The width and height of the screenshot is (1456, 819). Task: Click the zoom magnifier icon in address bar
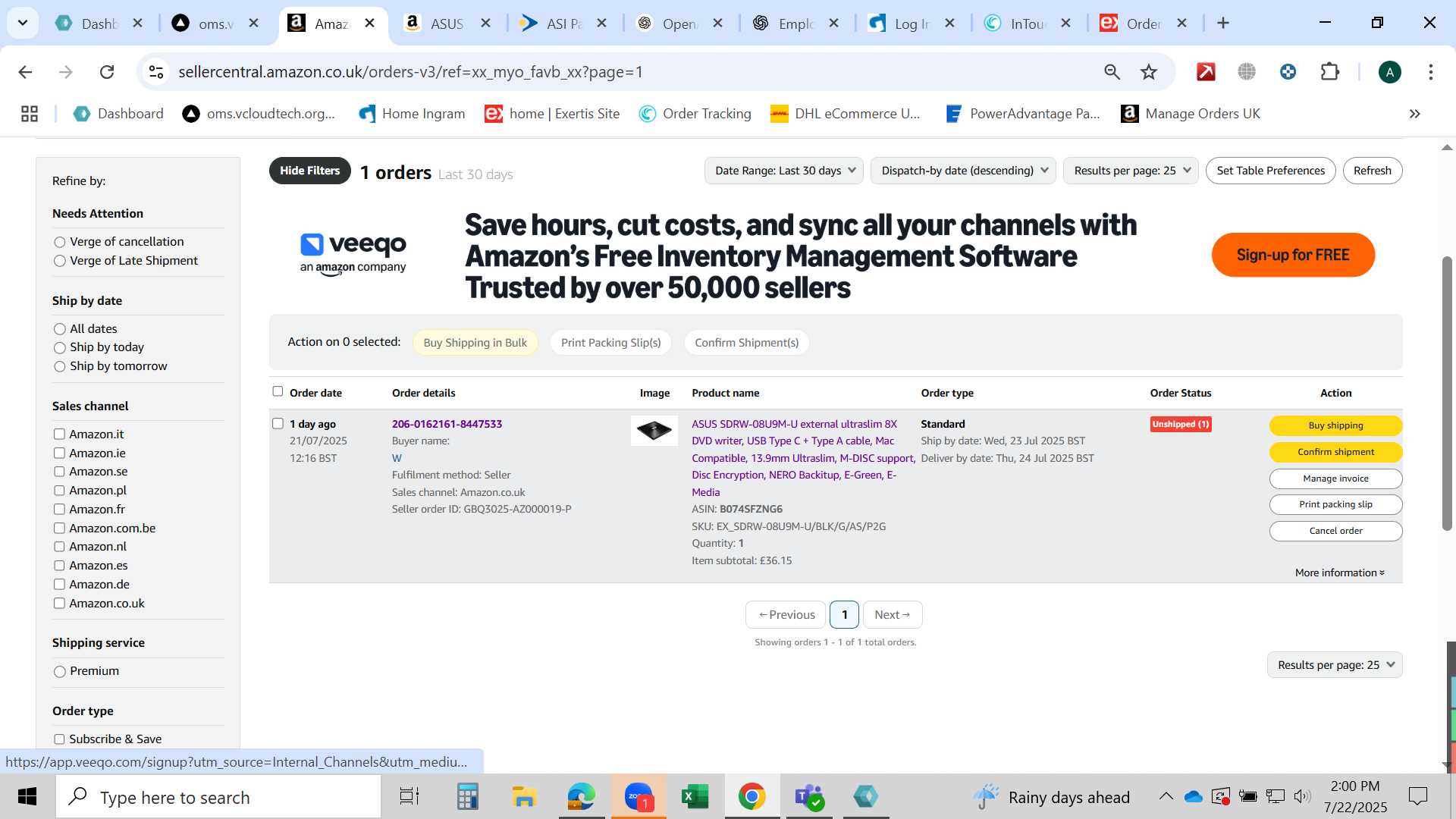[1112, 72]
